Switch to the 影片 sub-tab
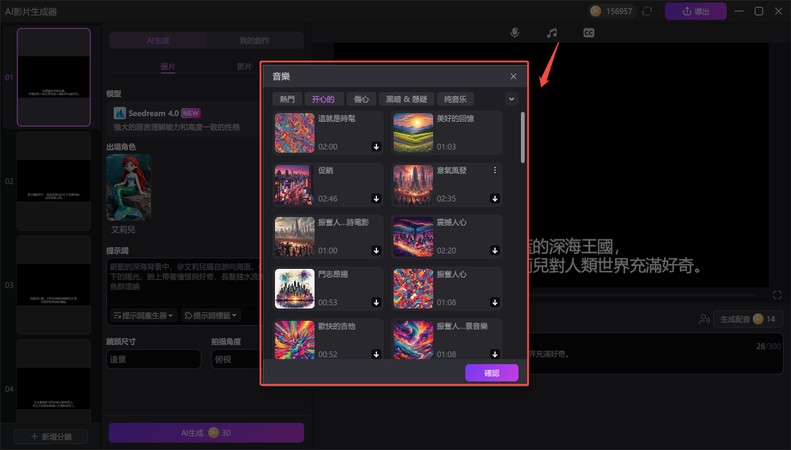The height and width of the screenshot is (450, 791). [x=244, y=67]
